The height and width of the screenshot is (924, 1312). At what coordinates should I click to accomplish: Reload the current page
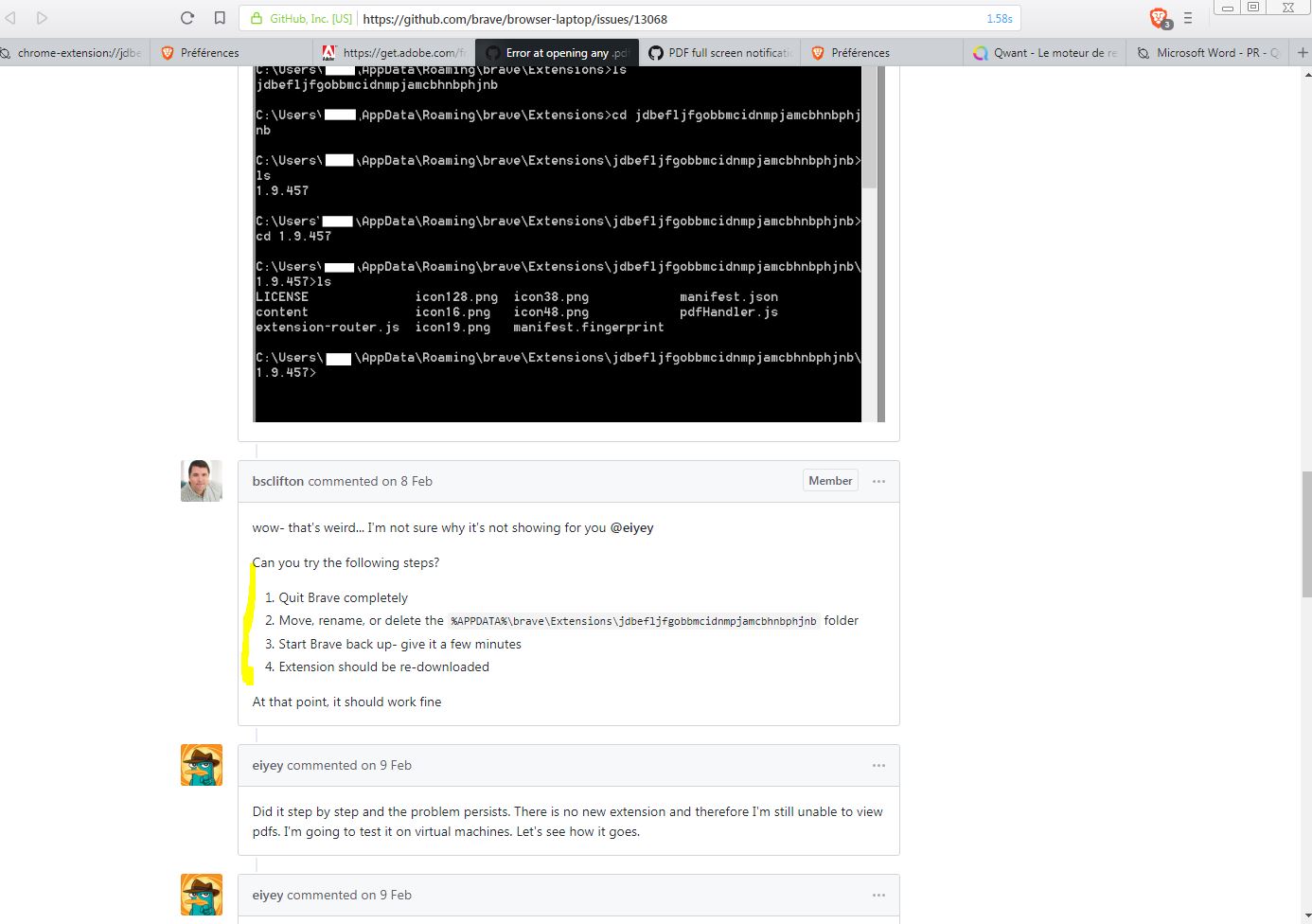pyautogui.click(x=187, y=18)
